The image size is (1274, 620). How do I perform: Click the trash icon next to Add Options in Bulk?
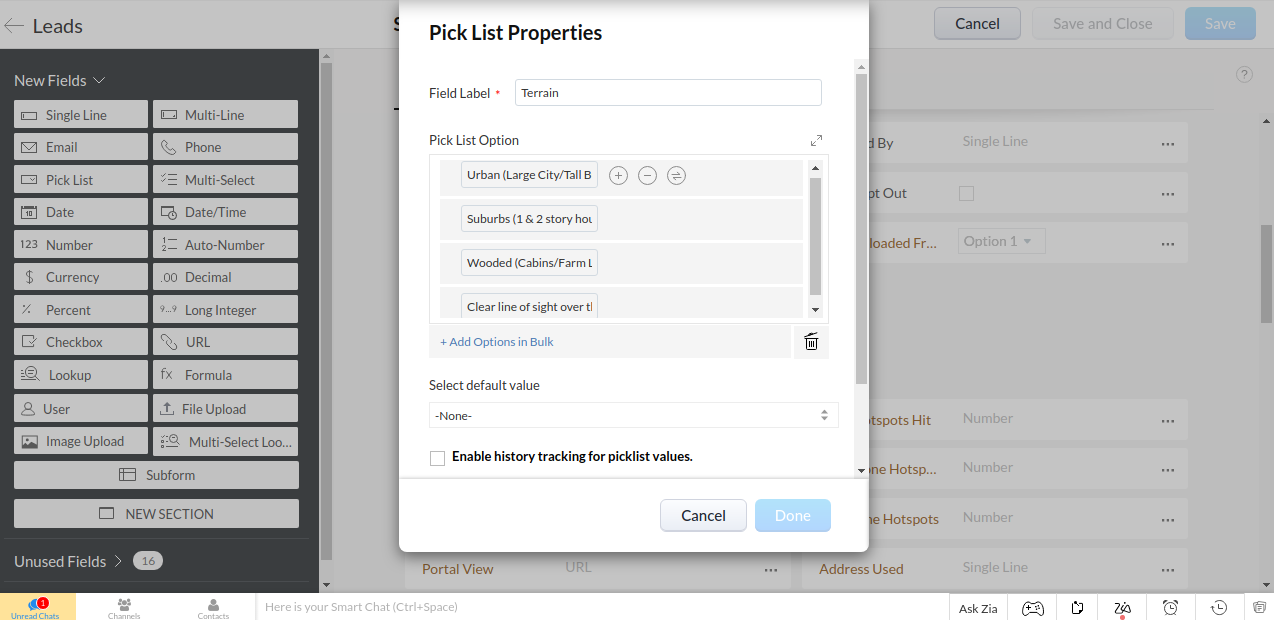click(x=811, y=342)
